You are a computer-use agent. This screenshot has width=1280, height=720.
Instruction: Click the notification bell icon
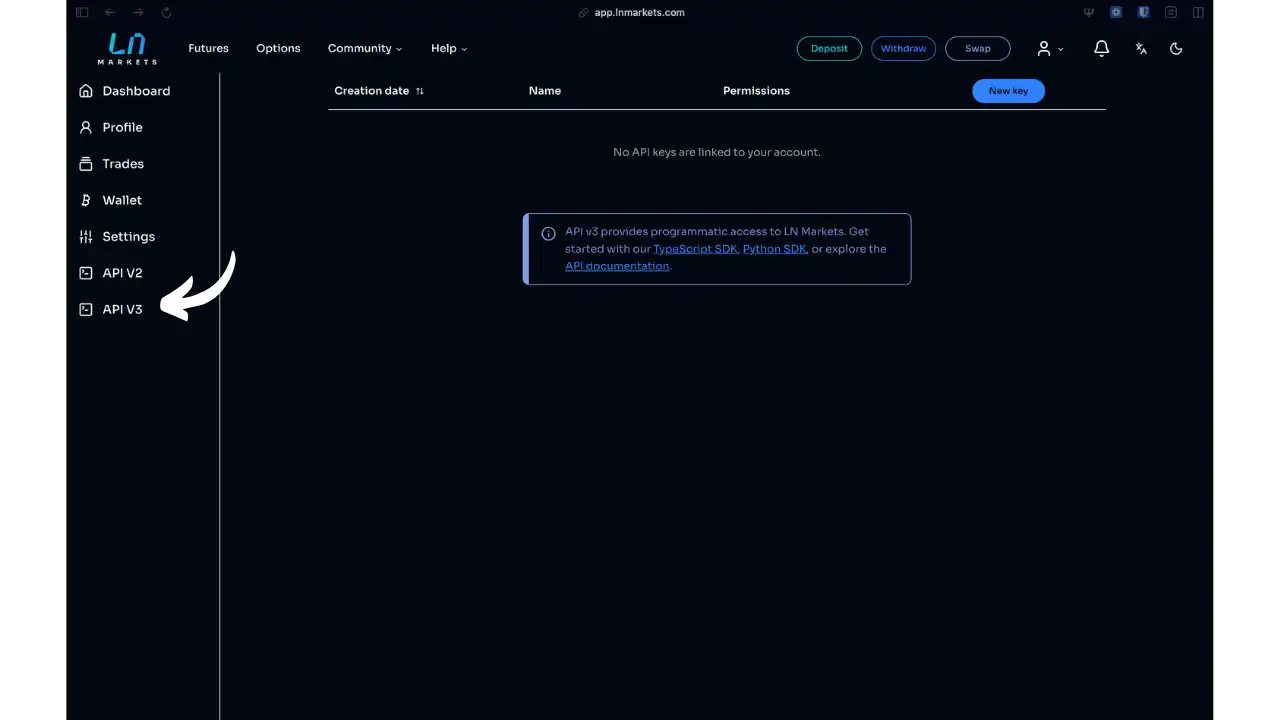point(1101,48)
